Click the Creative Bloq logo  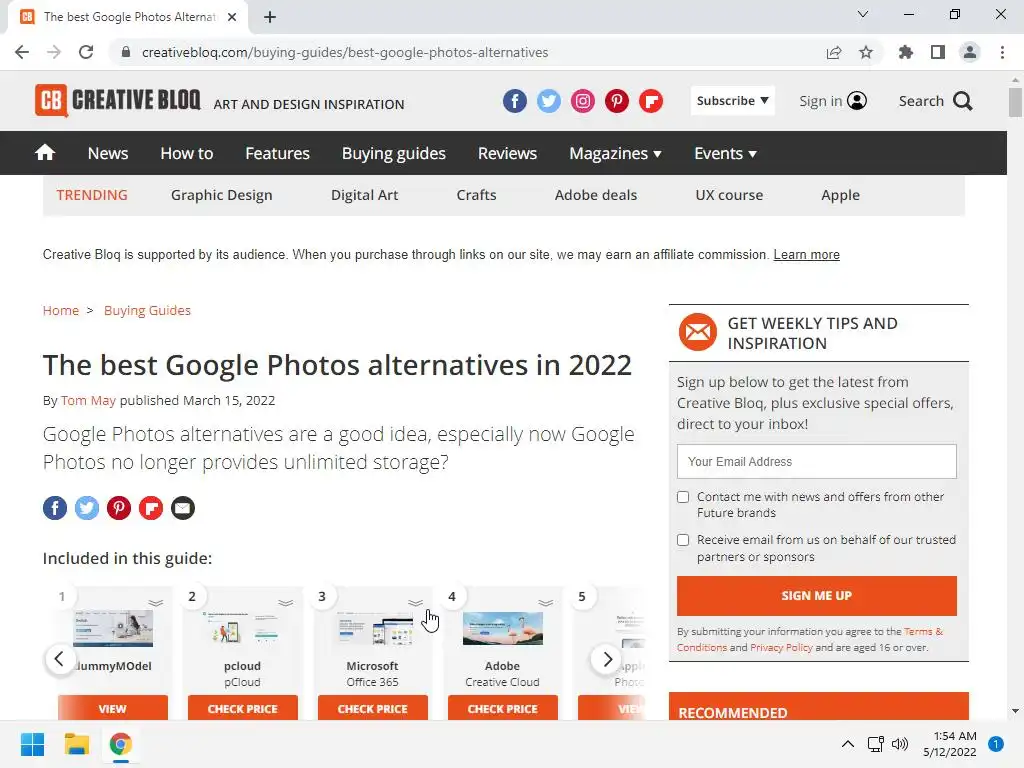pyautogui.click(x=118, y=101)
